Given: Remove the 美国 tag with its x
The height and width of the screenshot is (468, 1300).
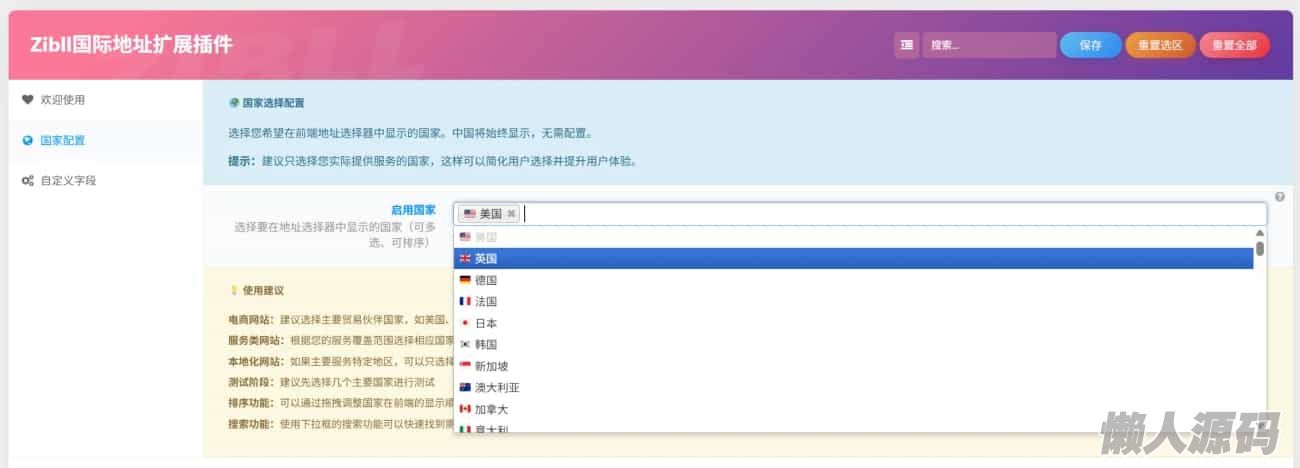Looking at the screenshot, I should click(511, 214).
